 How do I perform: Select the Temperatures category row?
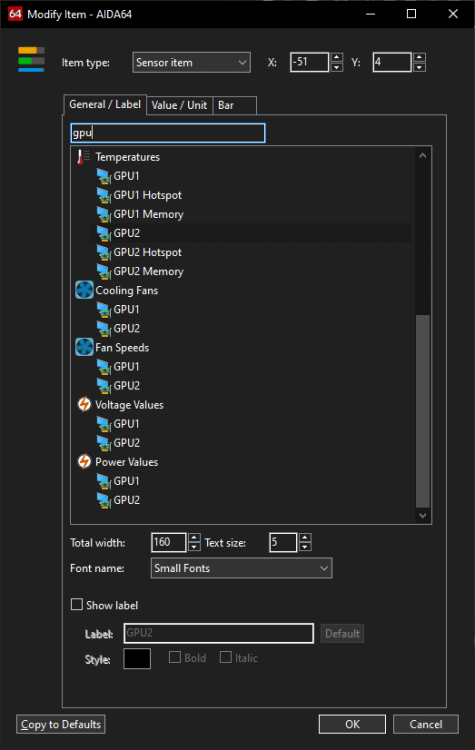[127, 157]
